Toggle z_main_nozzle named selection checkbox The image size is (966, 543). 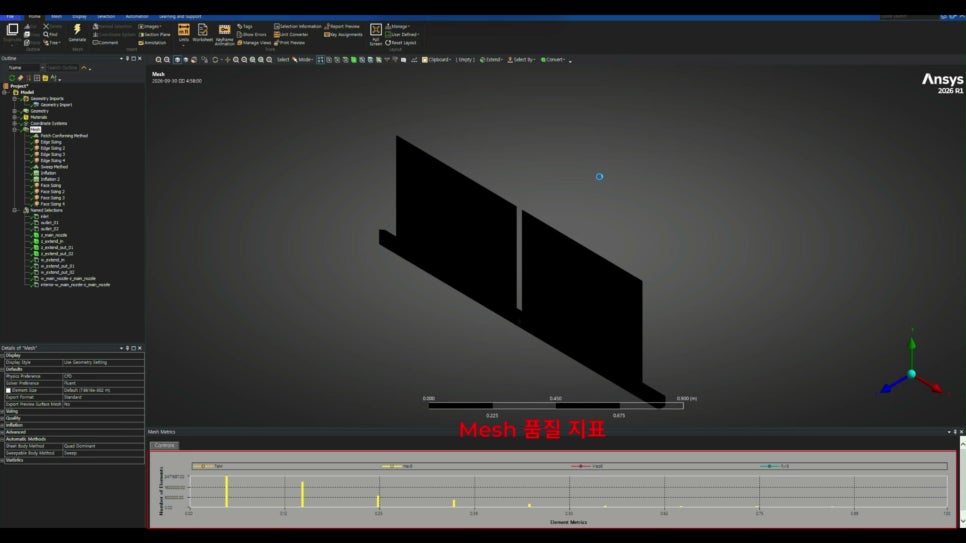click(x=36, y=235)
